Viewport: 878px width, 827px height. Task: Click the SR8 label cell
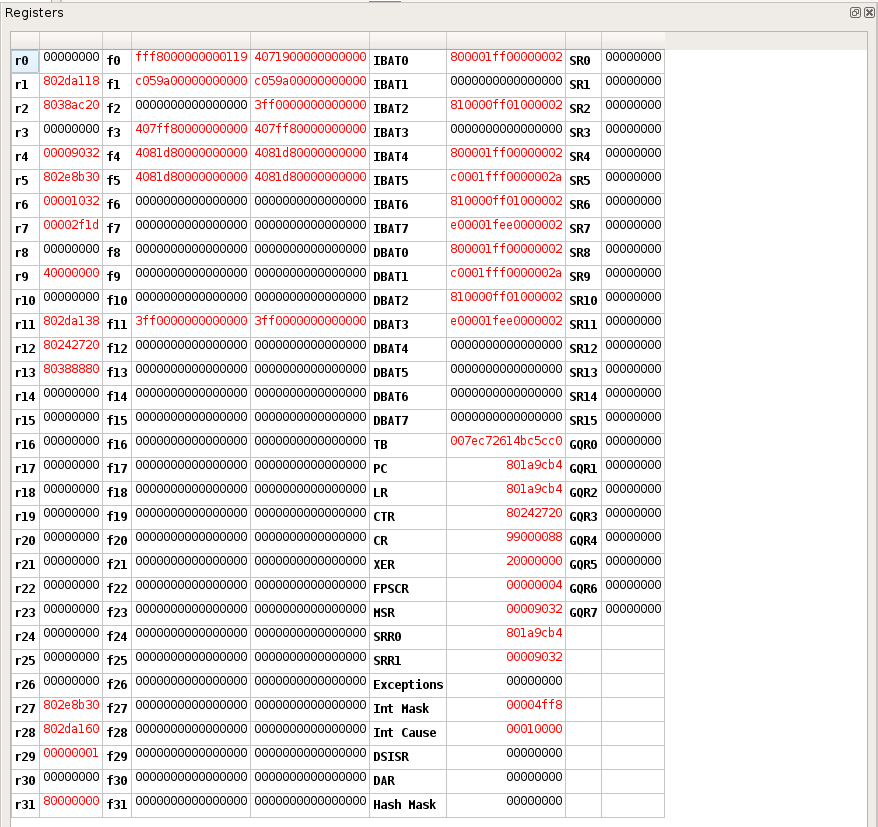[583, 253]
